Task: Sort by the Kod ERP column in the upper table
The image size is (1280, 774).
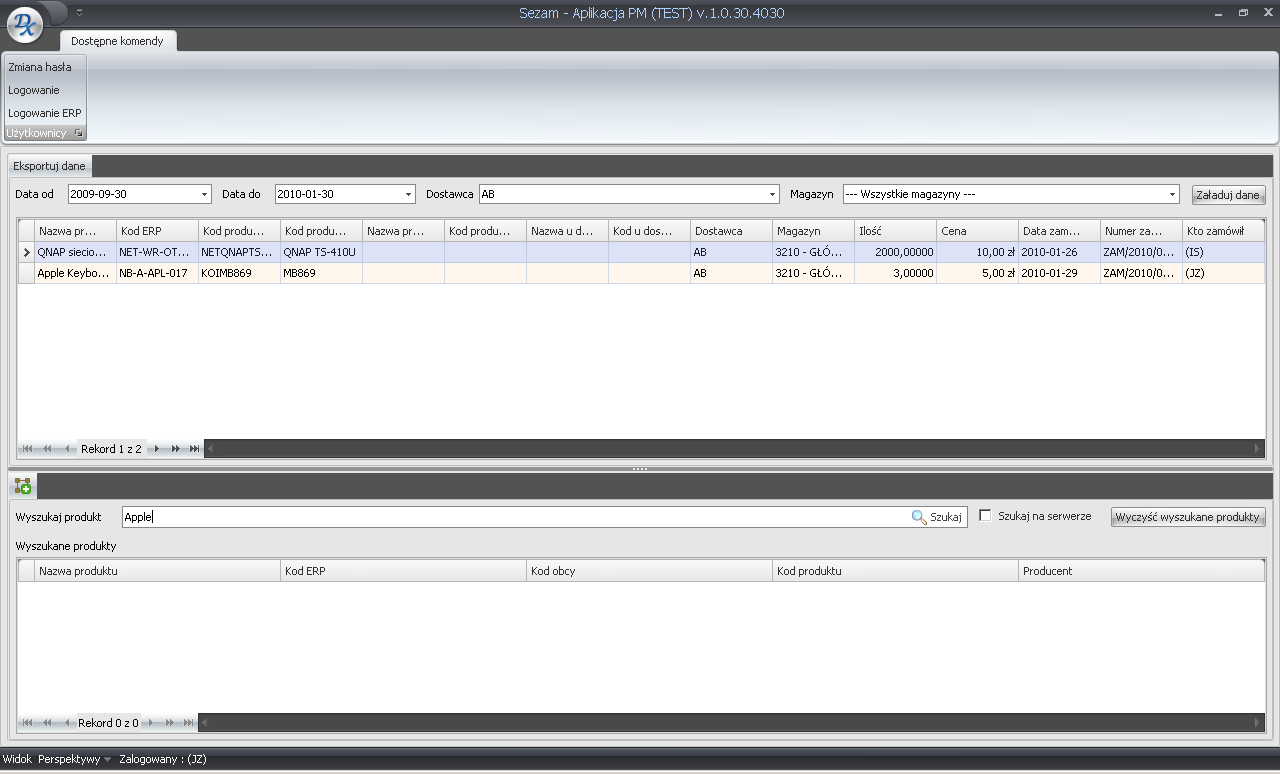Action: (157, 231)
